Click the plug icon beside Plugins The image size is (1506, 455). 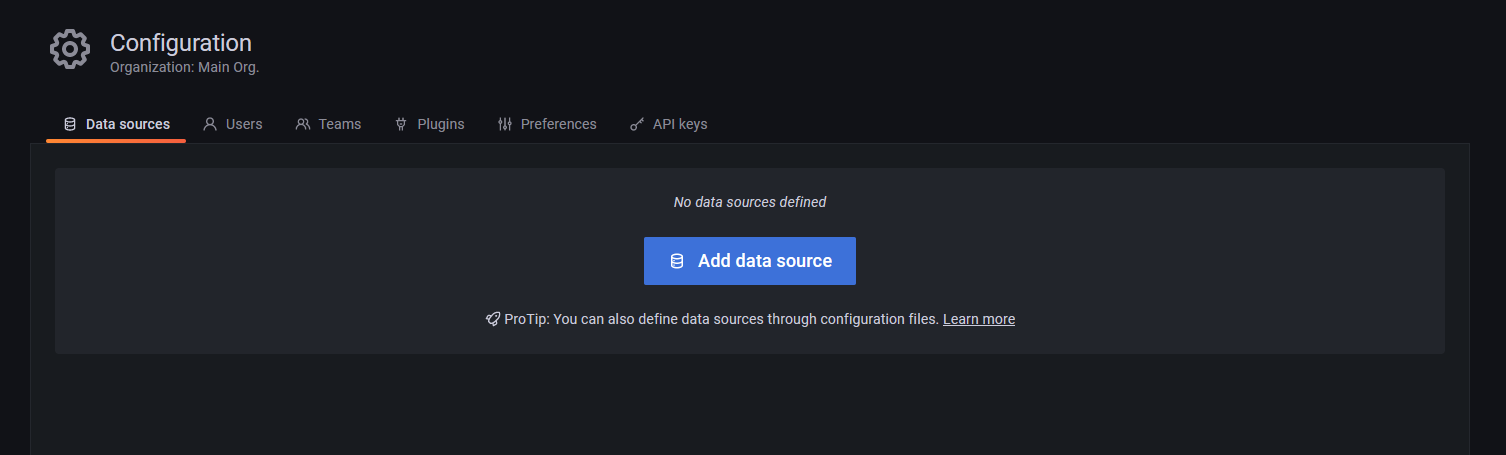pos(401,124)
